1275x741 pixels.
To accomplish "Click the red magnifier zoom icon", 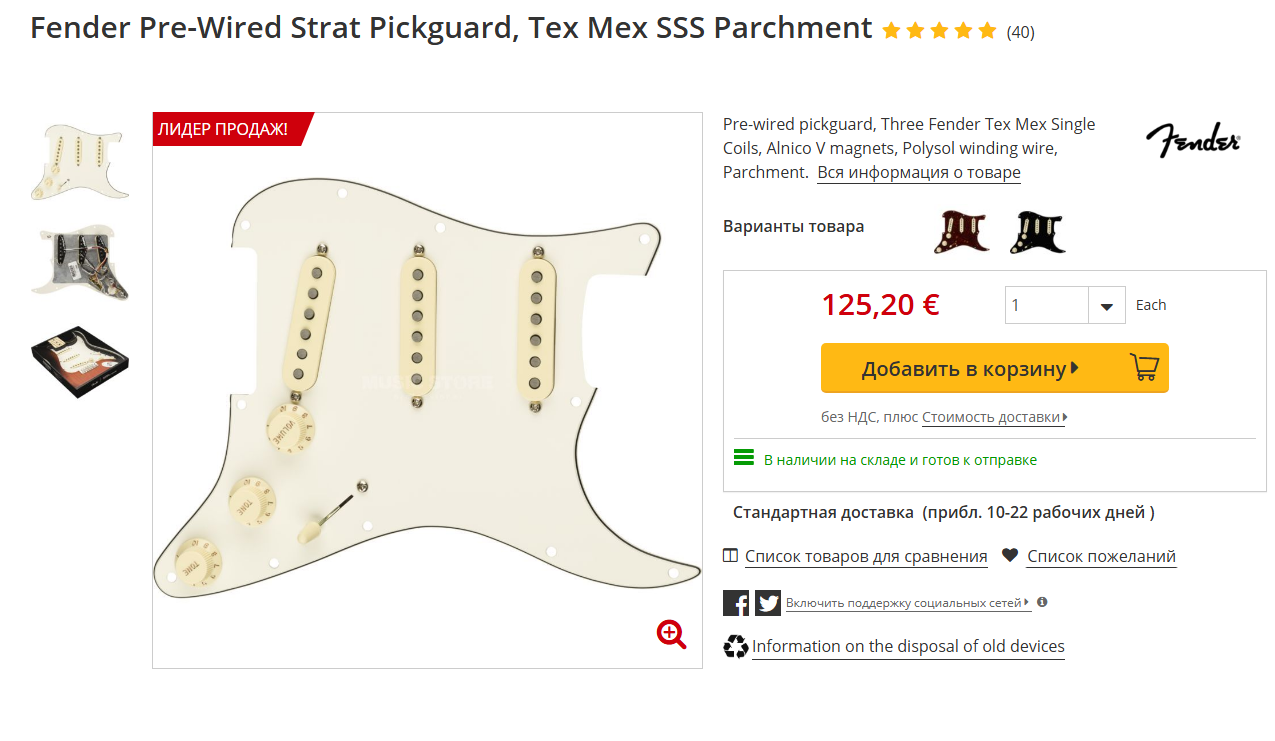I will coord(671,634).
